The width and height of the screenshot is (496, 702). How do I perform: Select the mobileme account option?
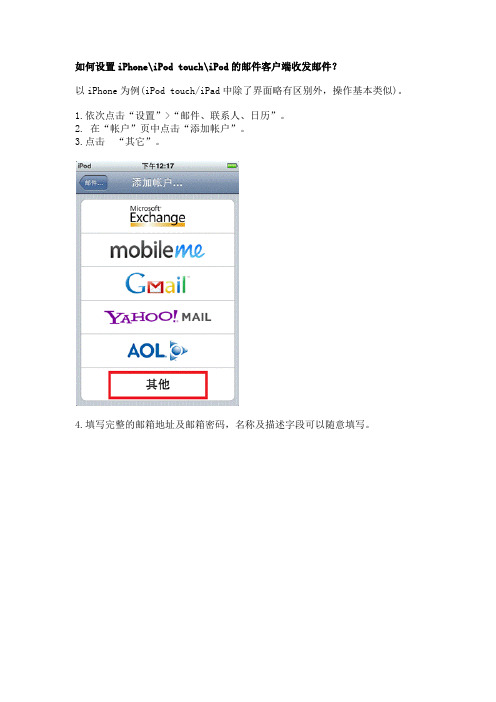click(157, 250)
